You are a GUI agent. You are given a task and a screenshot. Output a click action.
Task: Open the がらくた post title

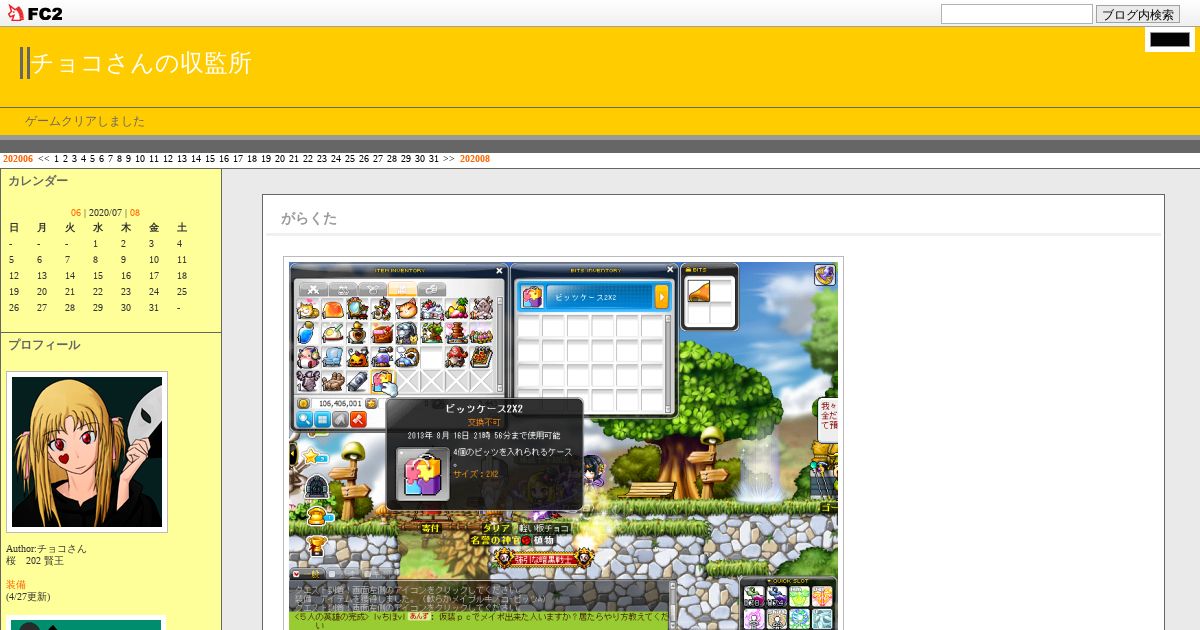point(309,218)
